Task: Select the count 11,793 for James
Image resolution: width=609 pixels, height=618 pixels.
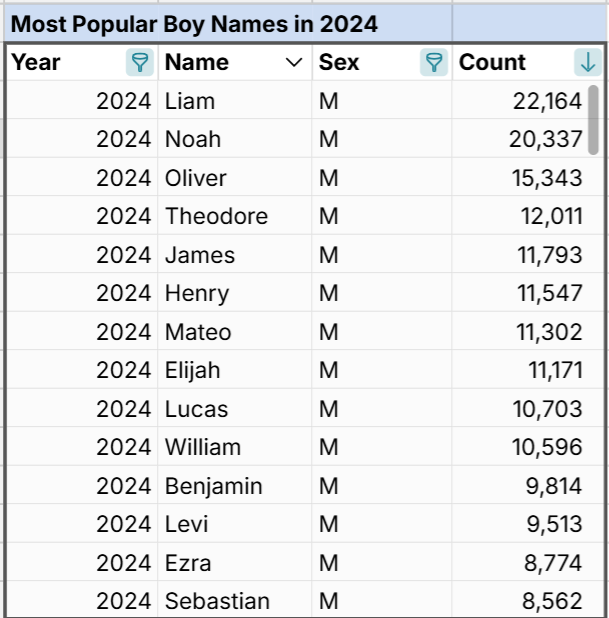Action: click(550, 255)
